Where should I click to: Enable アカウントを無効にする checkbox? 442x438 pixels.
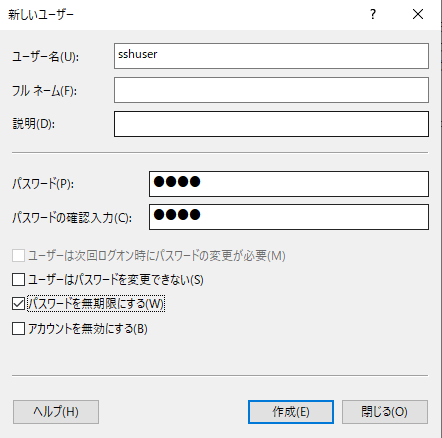coord(19,328)
